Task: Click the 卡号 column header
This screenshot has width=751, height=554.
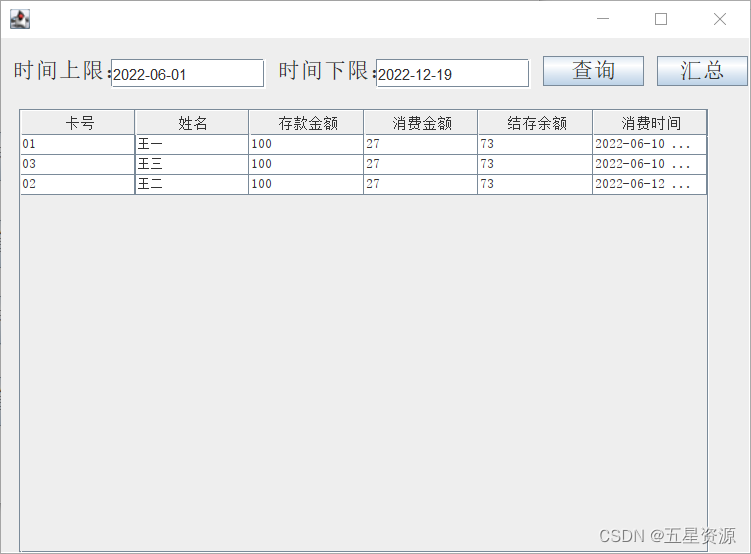Action: 78,123
